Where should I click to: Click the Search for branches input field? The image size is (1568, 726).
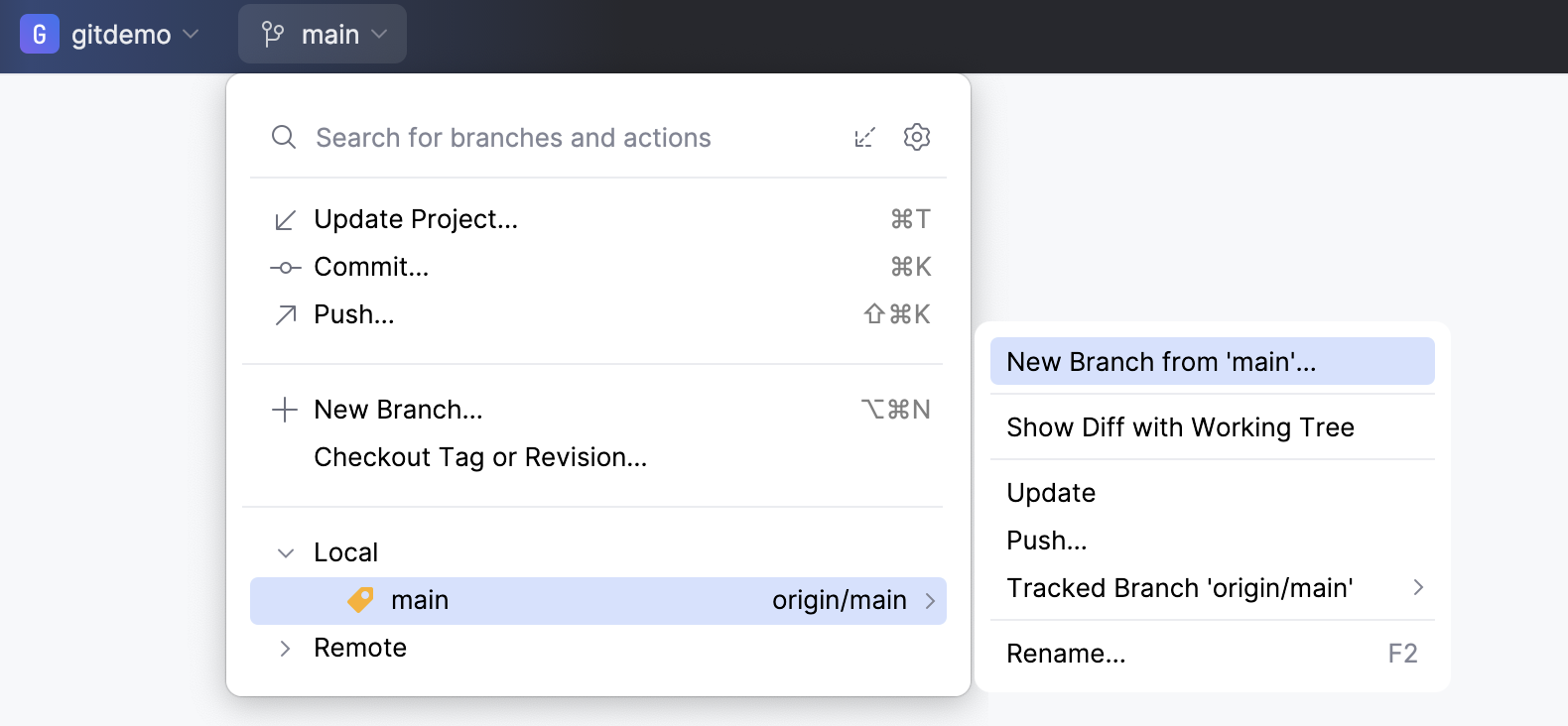pos(512,138)
